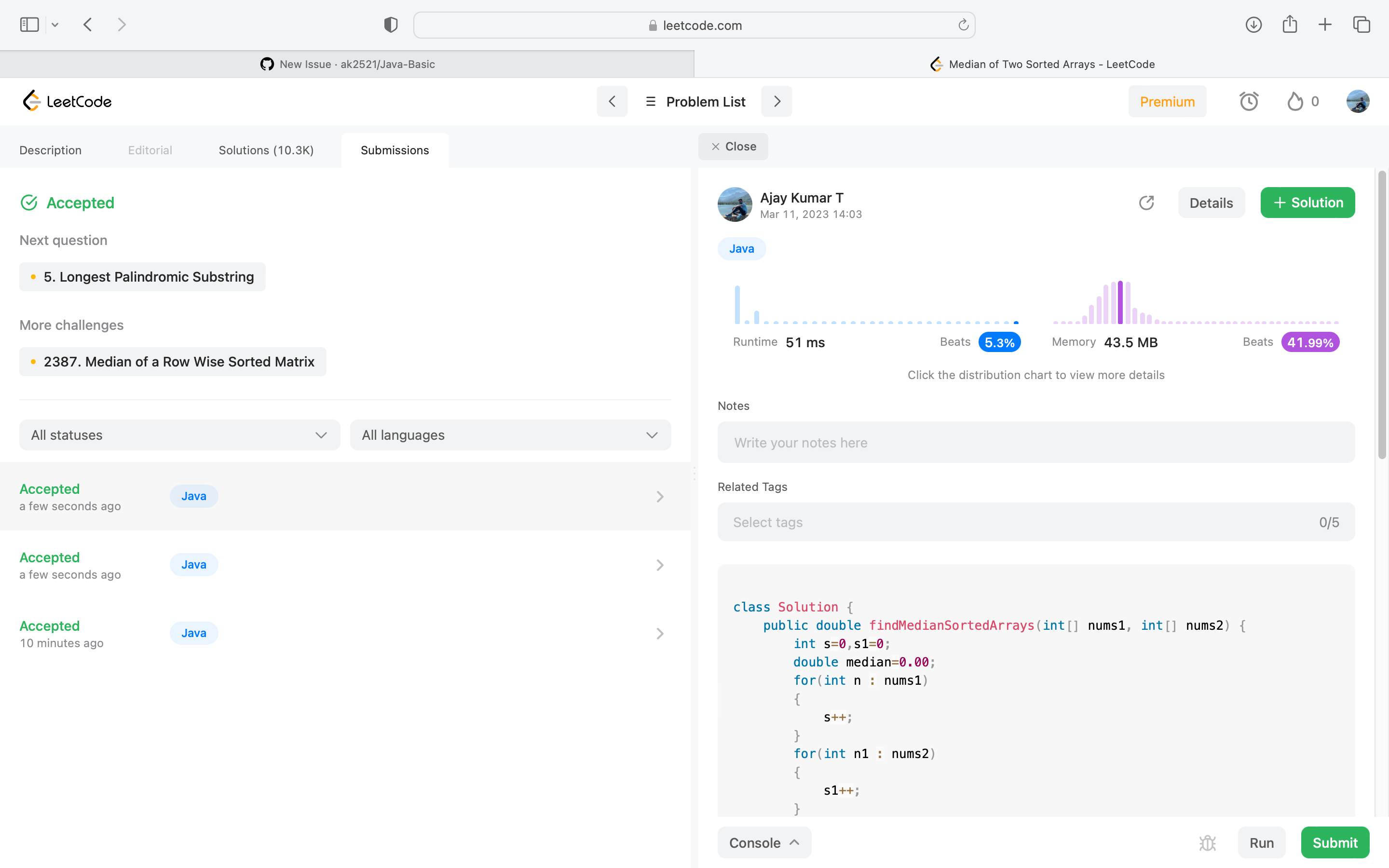Click the Safari sidebar toggle icon
This screenshot has height=868, width=1389.
pos(29,25)
